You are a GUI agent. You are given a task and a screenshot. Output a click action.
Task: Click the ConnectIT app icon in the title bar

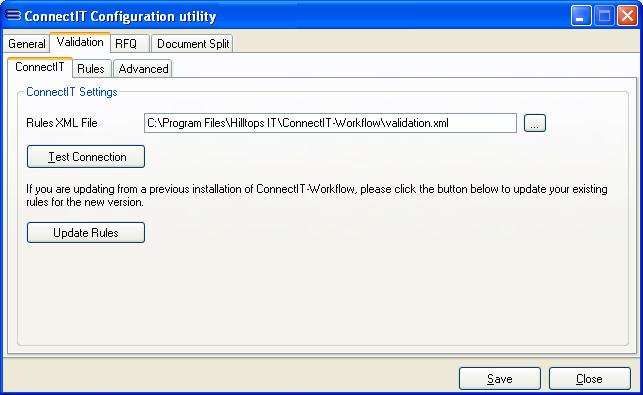(13, 15)
